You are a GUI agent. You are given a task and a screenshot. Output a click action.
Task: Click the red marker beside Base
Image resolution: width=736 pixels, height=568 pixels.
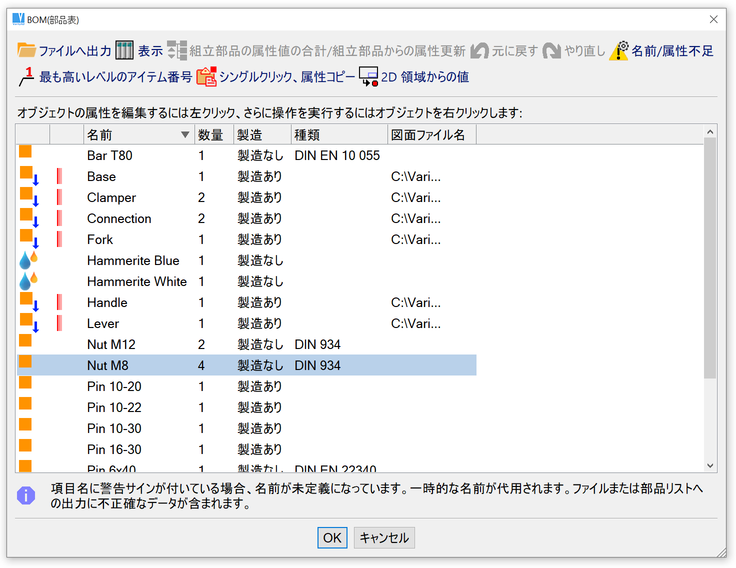click(x=59, y=177)
